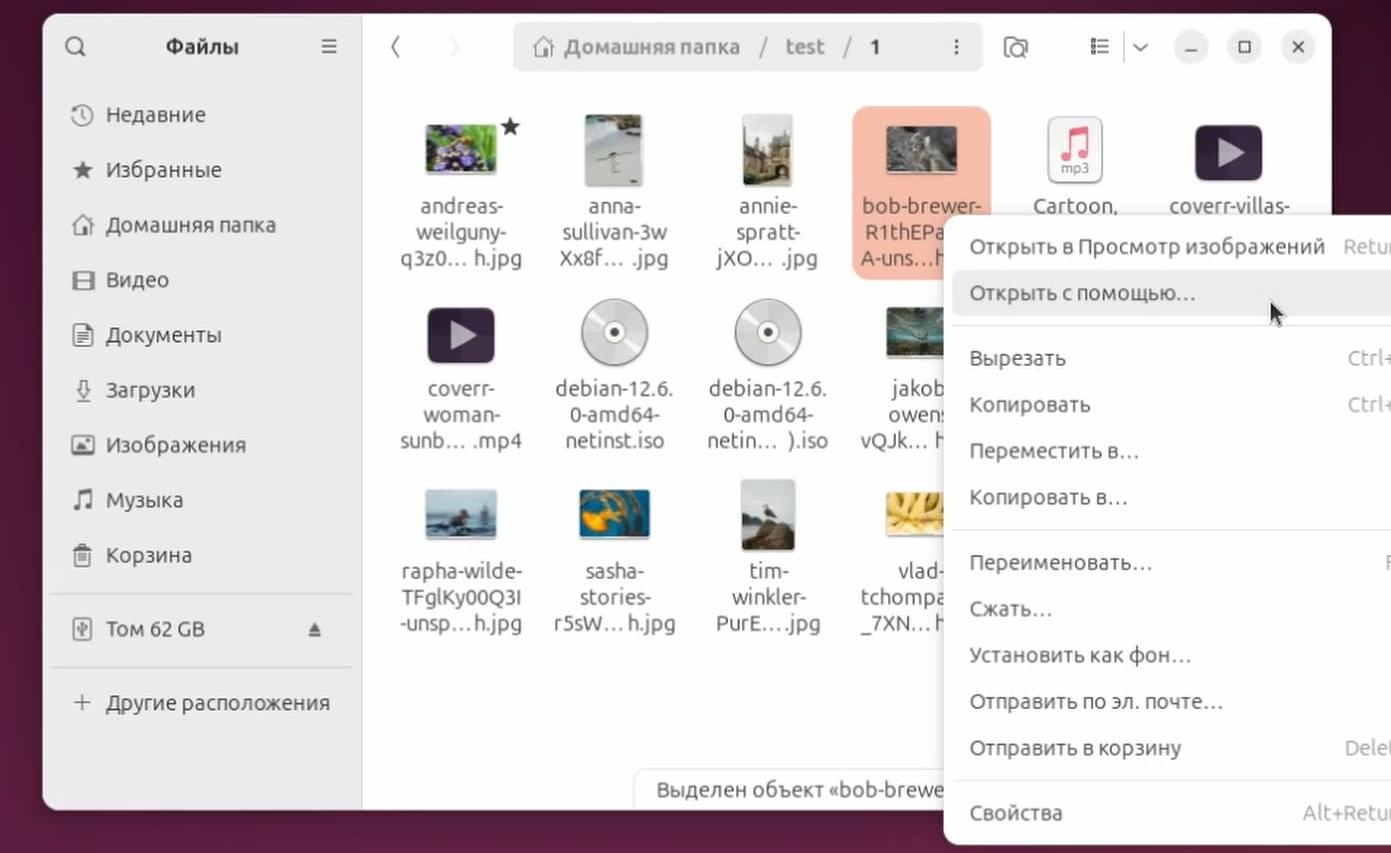The height and width of the screenshot is (853, 1391).
Task: Open the hamburger main menu in sidebar header
Action: click(329, 47)
